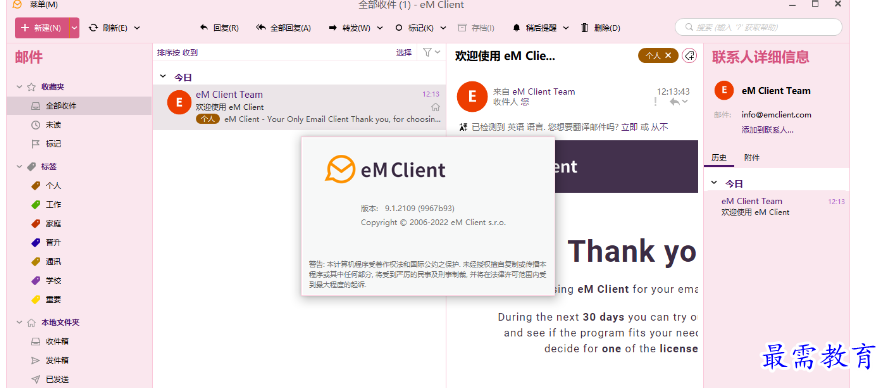
Task: Switch to the 附件 attachments tab
Action: [x=752, y=158]
